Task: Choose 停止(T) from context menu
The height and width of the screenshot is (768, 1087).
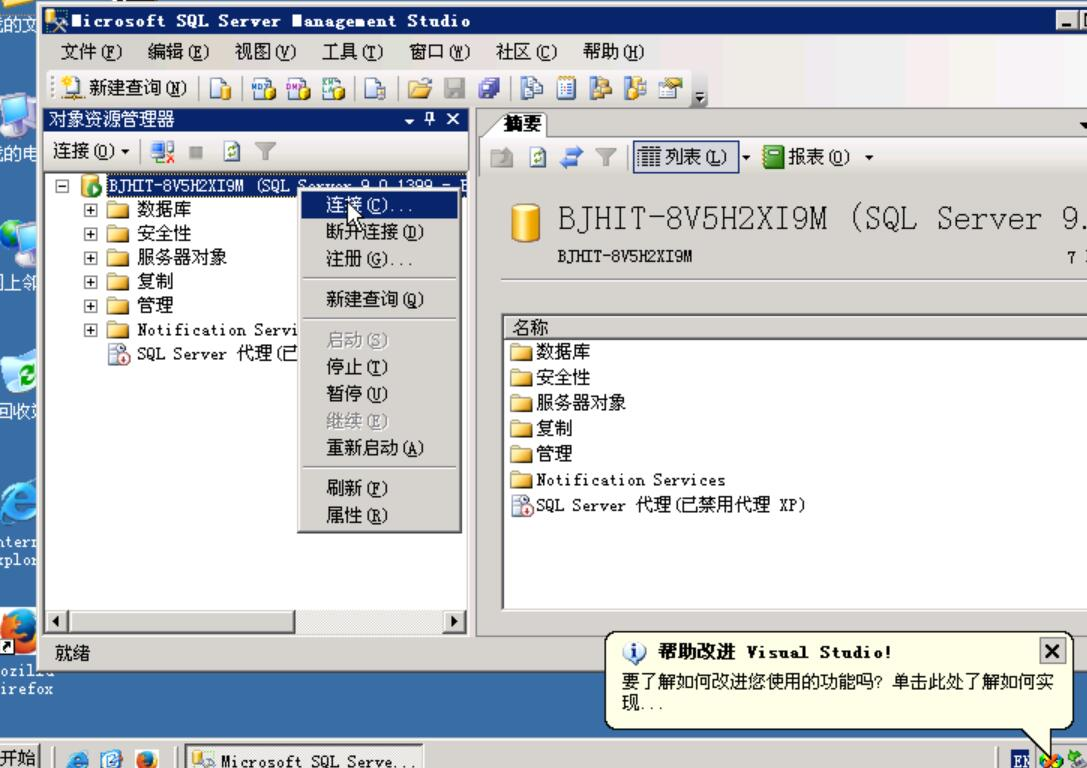Action: pos(379,367)
